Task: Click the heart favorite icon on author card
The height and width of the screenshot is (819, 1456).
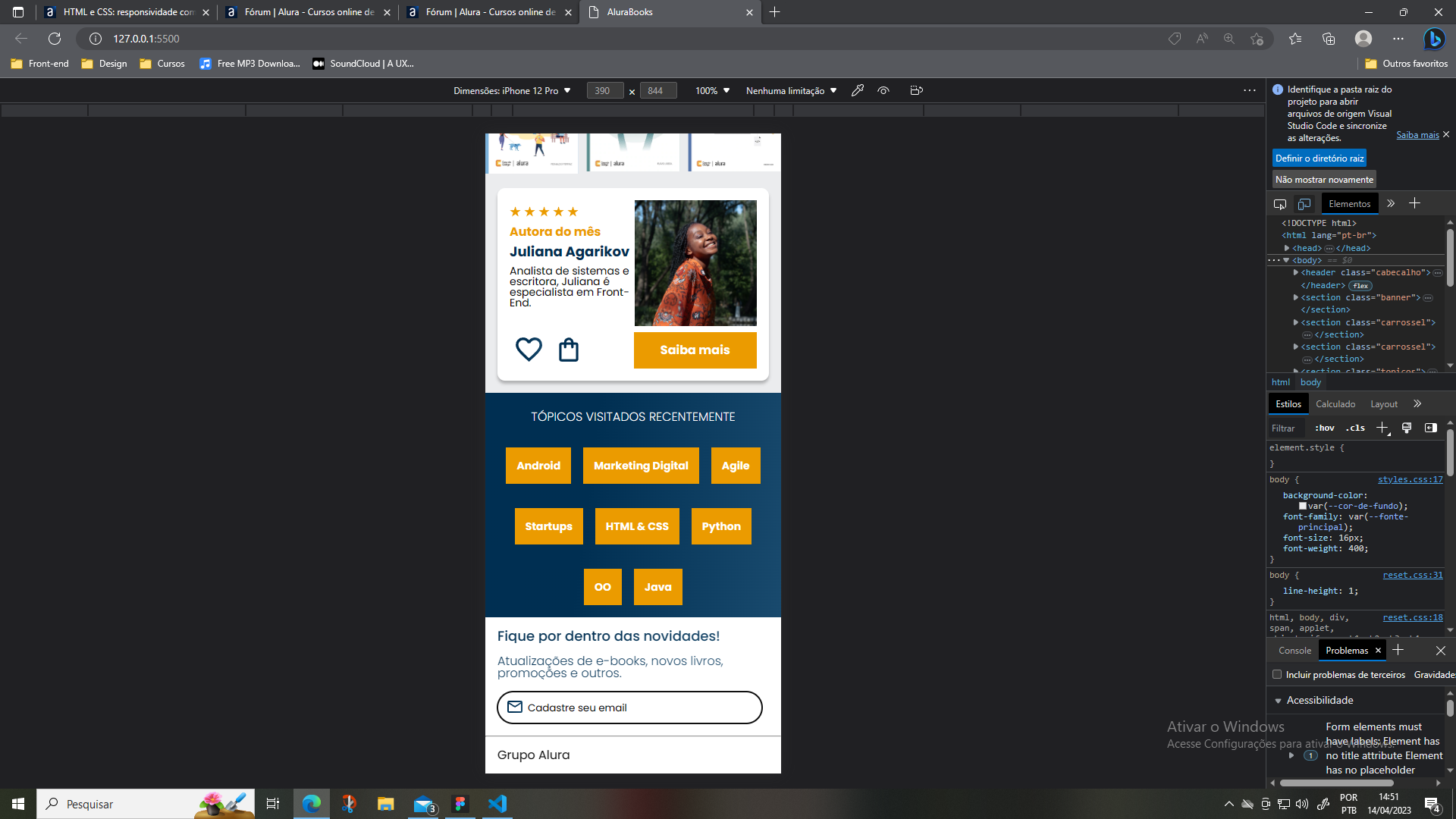Action: pos(529,350)
